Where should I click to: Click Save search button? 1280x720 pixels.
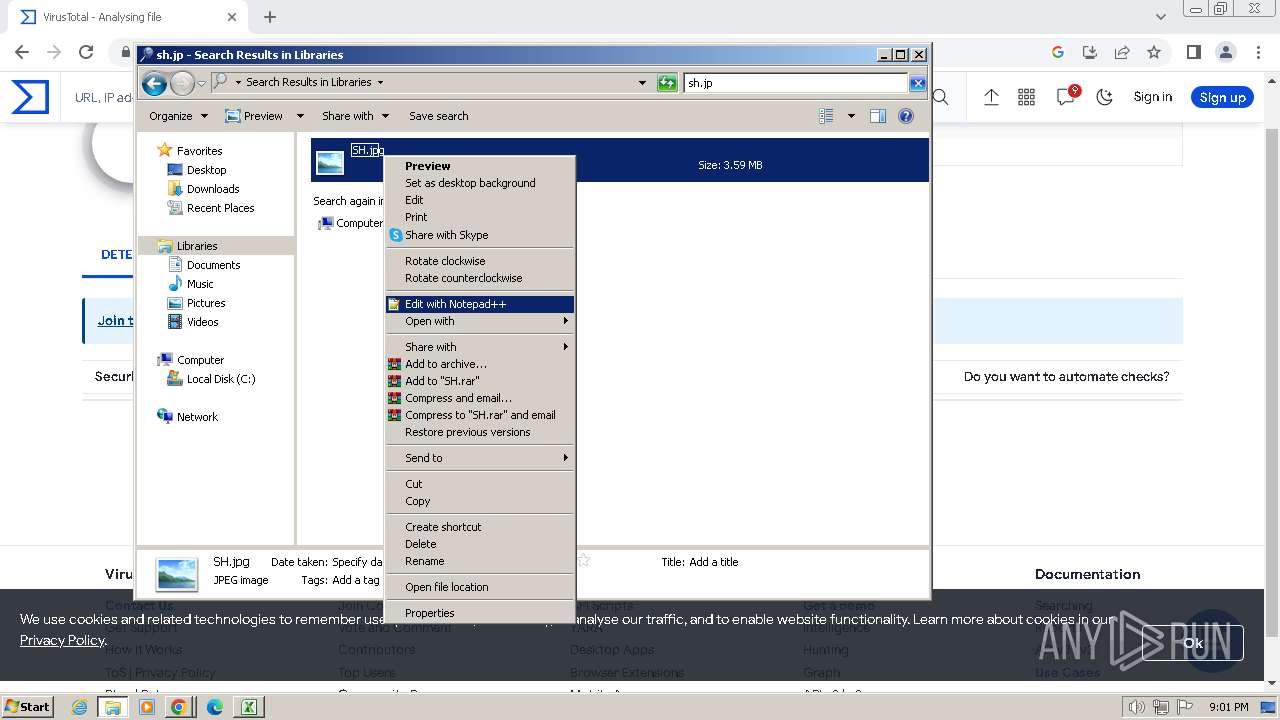438,116
